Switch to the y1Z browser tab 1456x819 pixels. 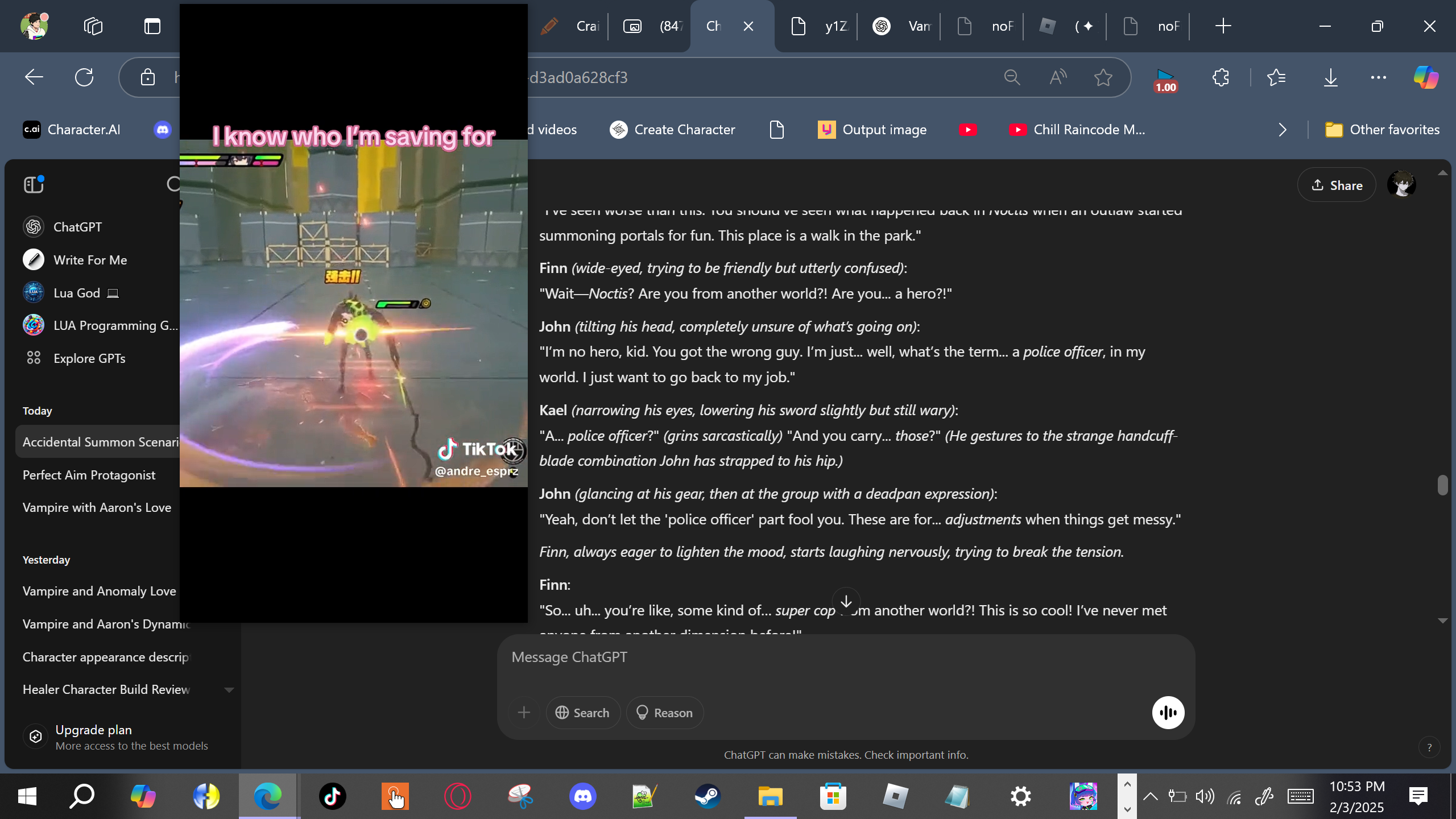[819, 26]
